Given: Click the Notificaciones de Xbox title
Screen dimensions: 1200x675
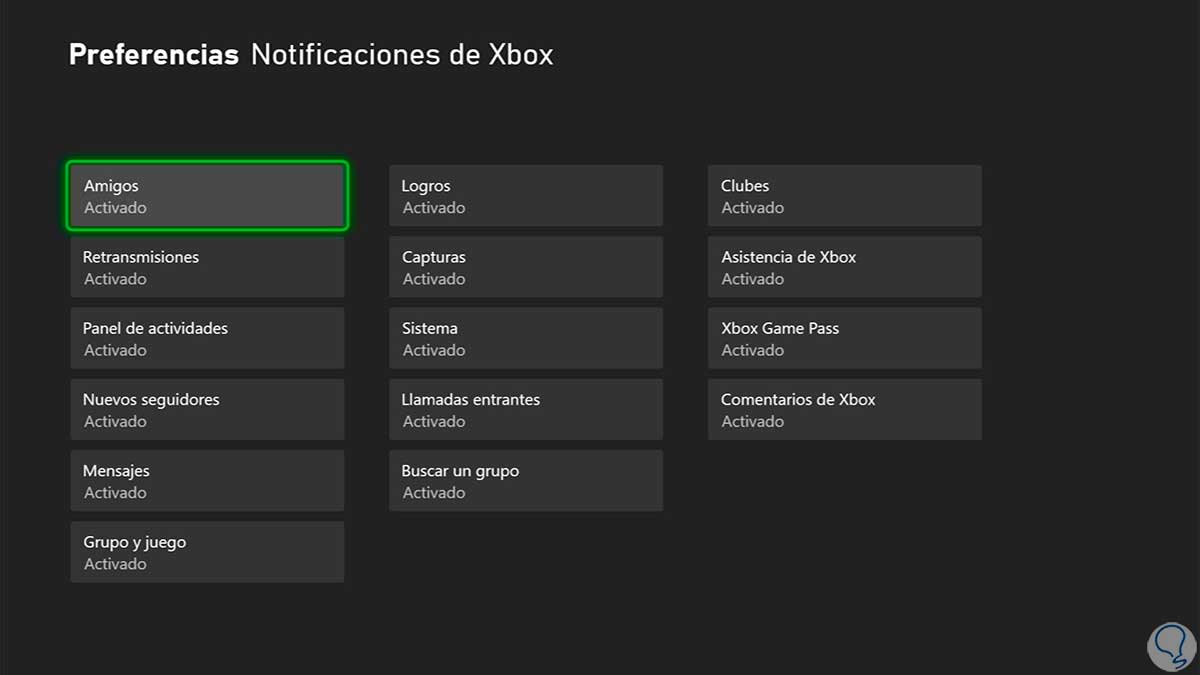Looking at the screenshot, I should click(402, 54).
